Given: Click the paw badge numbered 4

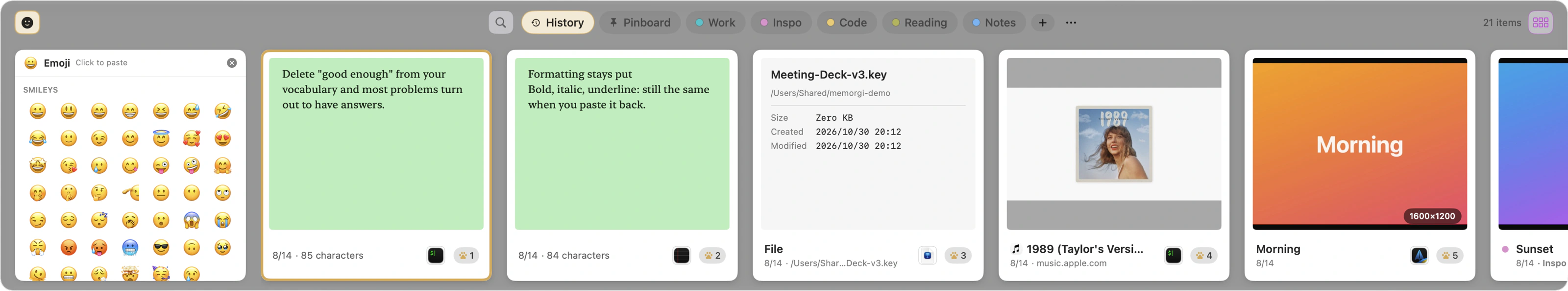Looking at the screenshot, I should 1204,256.
